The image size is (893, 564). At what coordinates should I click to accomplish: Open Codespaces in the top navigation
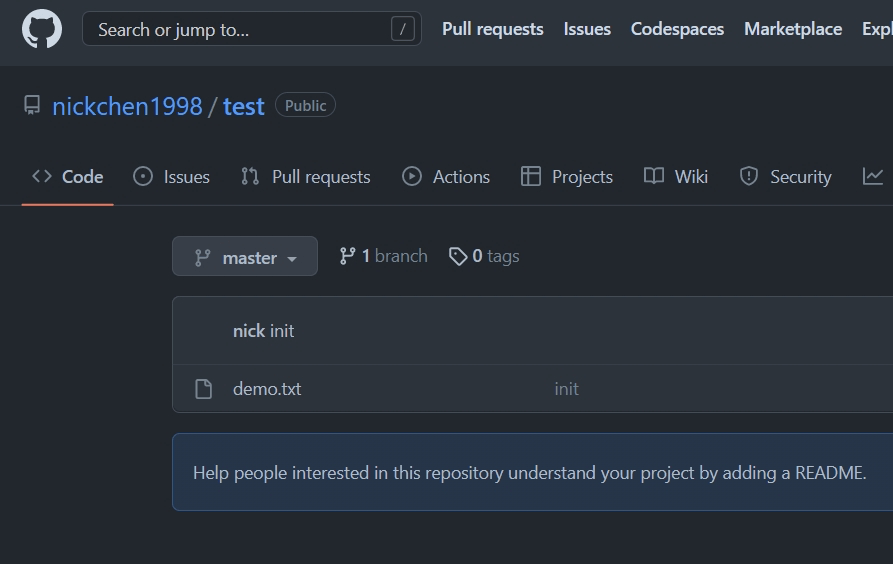[x=677, y=29]
